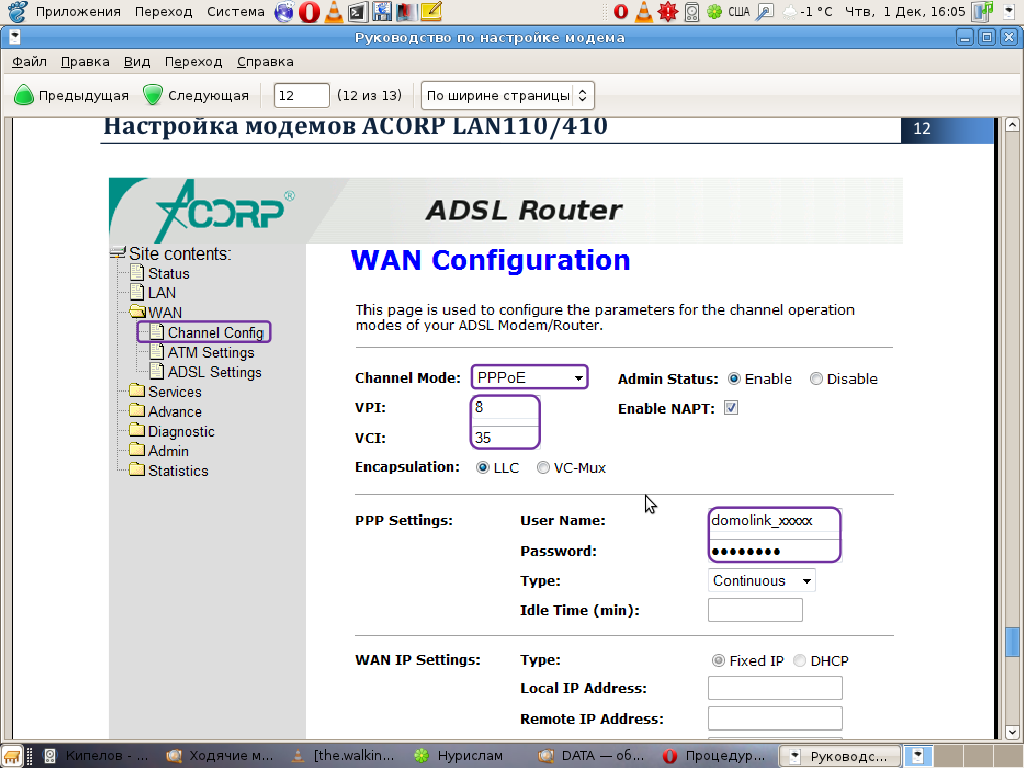Screen dimensions: 1024x768
Task: Switch to [the.walkin... VLC taskbar window
Action: pyautogui.click(x=344, y=756)
